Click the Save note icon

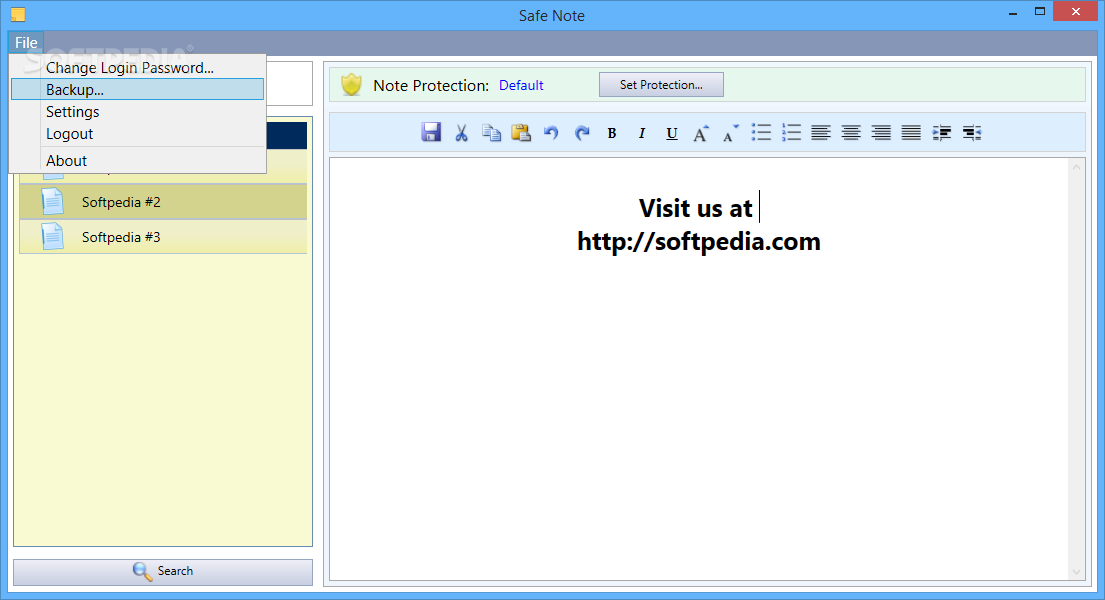pyautogui.click(x=431, y=133)
